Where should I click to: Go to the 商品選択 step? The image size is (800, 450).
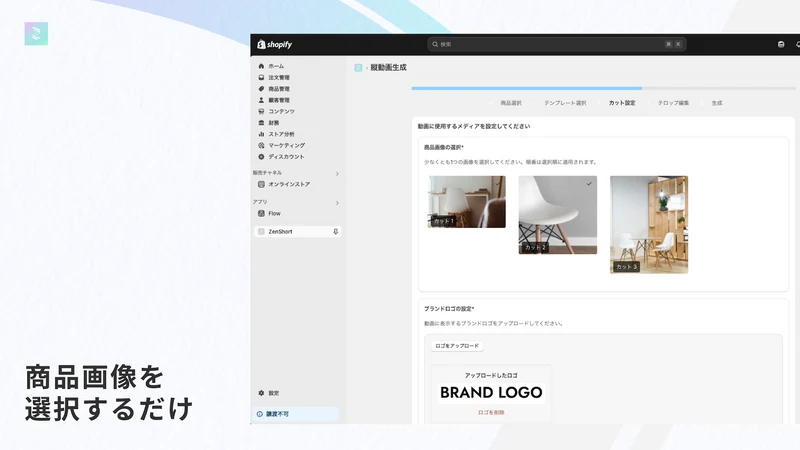511,103
